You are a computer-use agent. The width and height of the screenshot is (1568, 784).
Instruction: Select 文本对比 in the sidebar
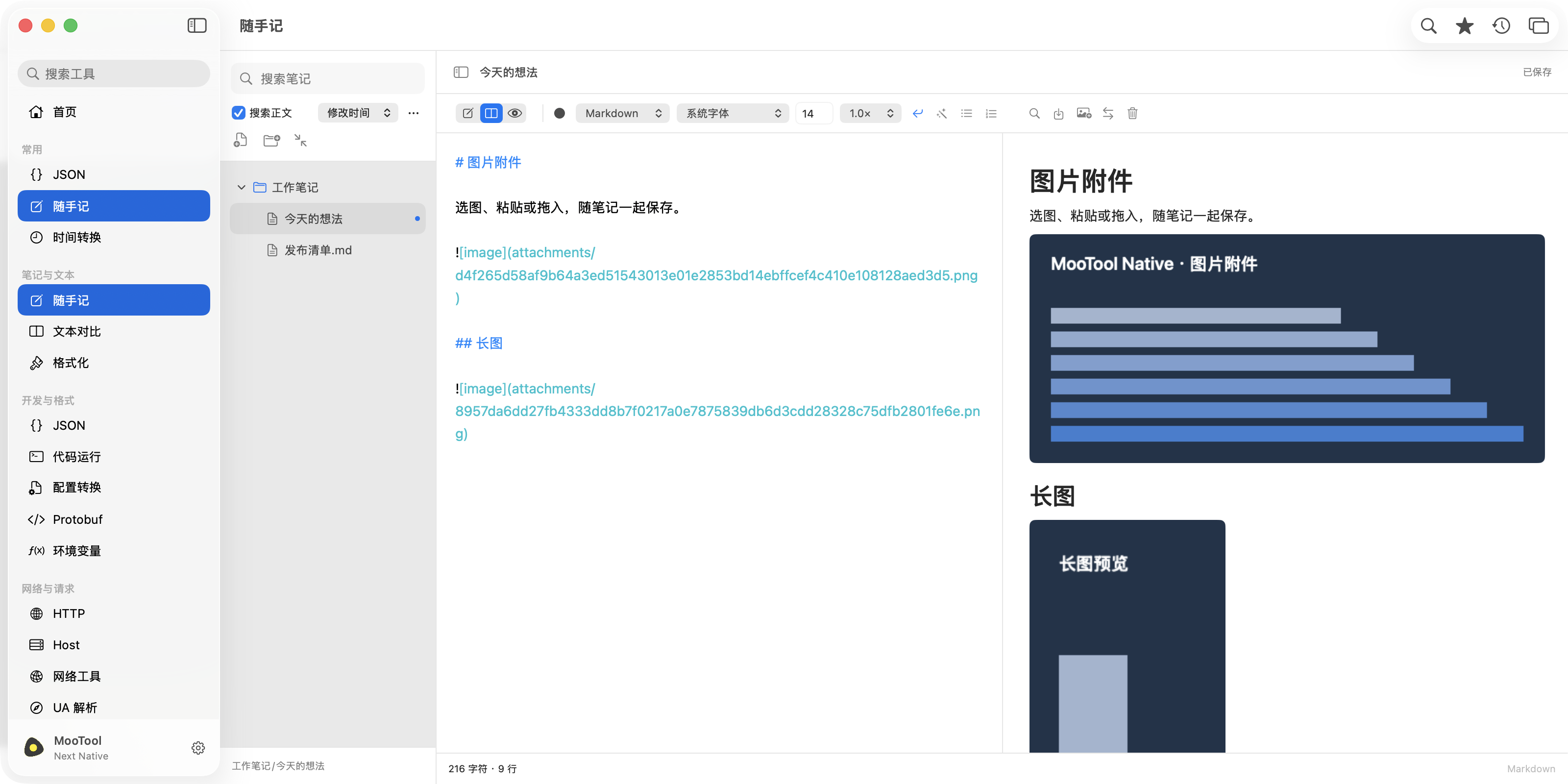coord(114,331)
